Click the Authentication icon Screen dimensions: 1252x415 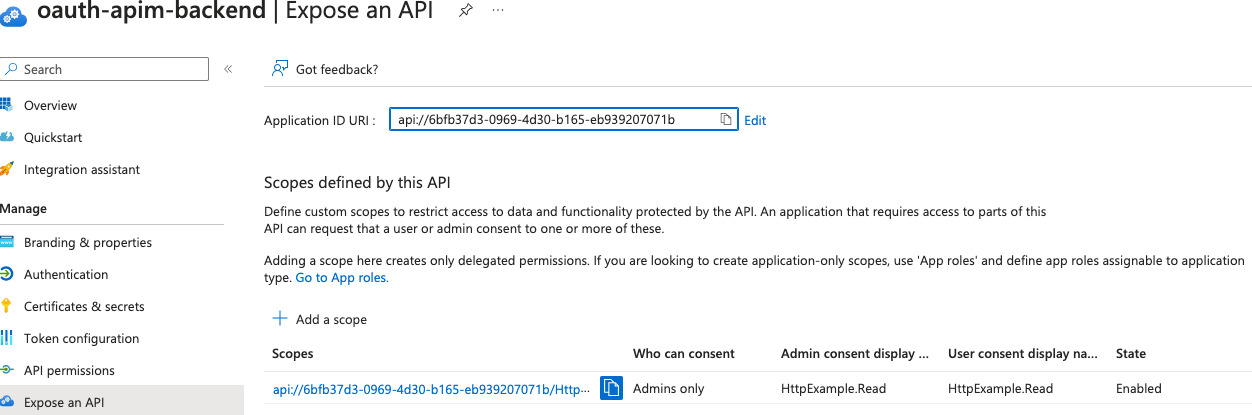[x=7, y=274]
